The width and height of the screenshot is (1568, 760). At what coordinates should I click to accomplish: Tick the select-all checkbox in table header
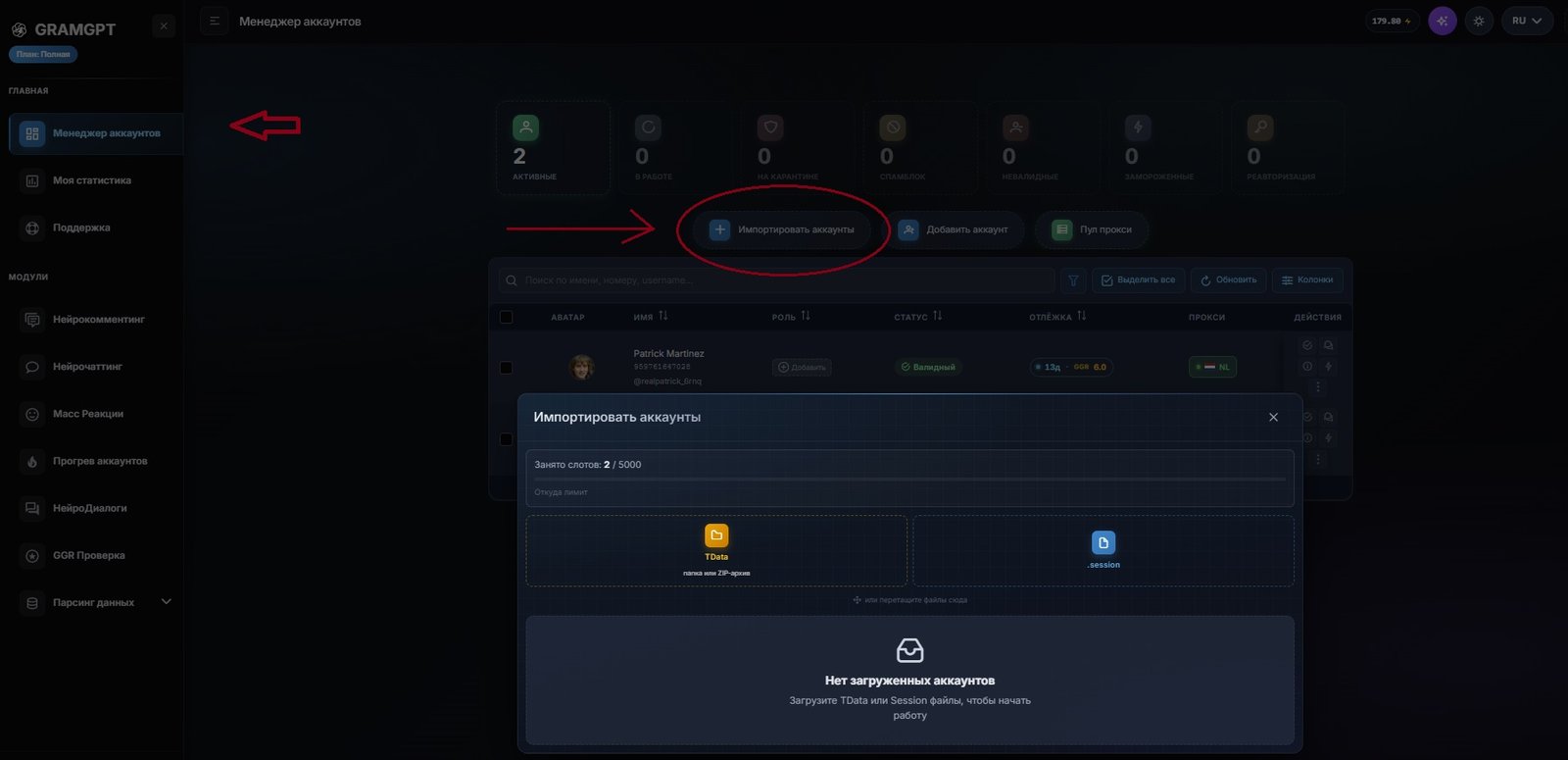[506, 317]
